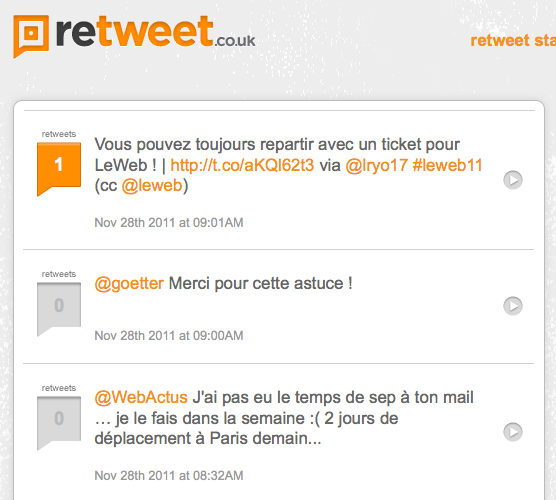Open the arrow button beside the @goetter tweet
This screenshot has width=556, height=500.
point(513,306)
